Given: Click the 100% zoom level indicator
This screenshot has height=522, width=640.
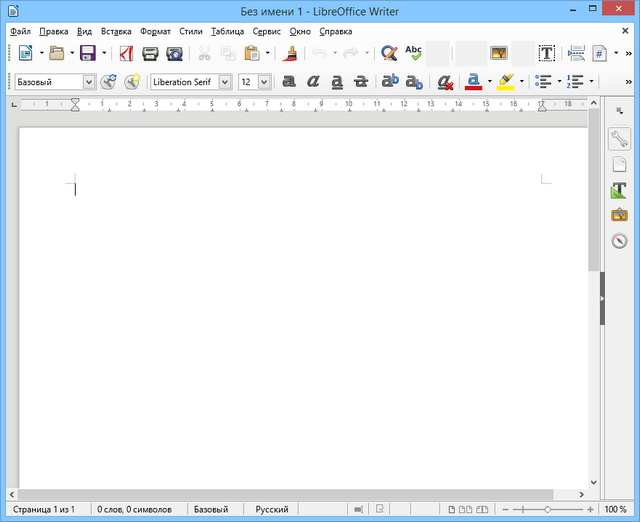Looking at the screenshot, I should click(x=617, y=510).
